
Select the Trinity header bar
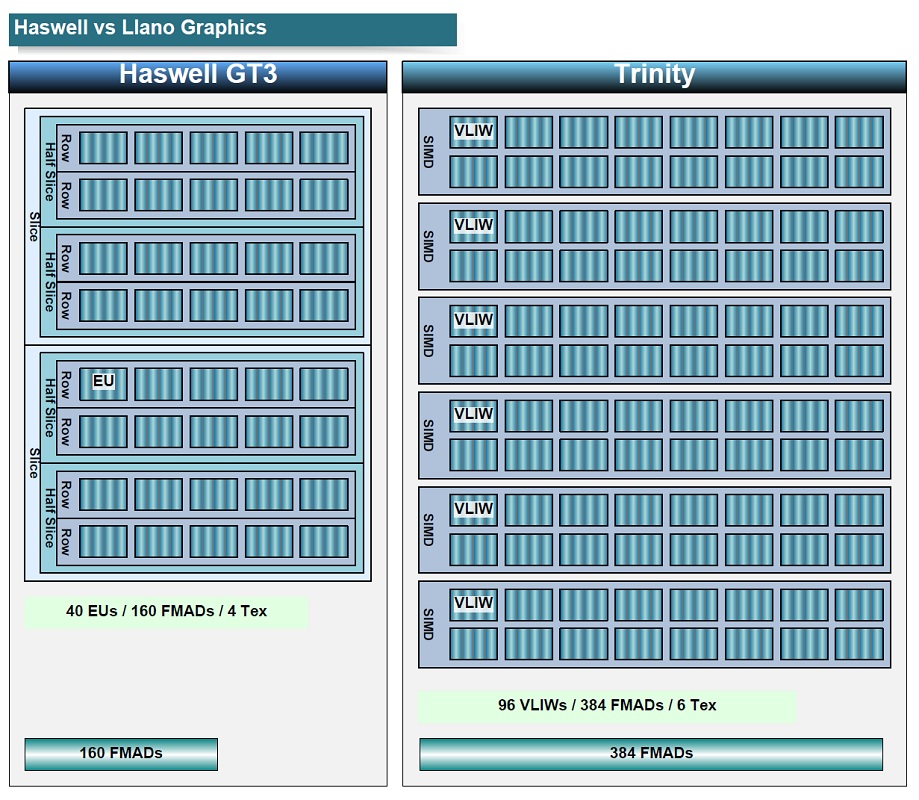(654, 76)
